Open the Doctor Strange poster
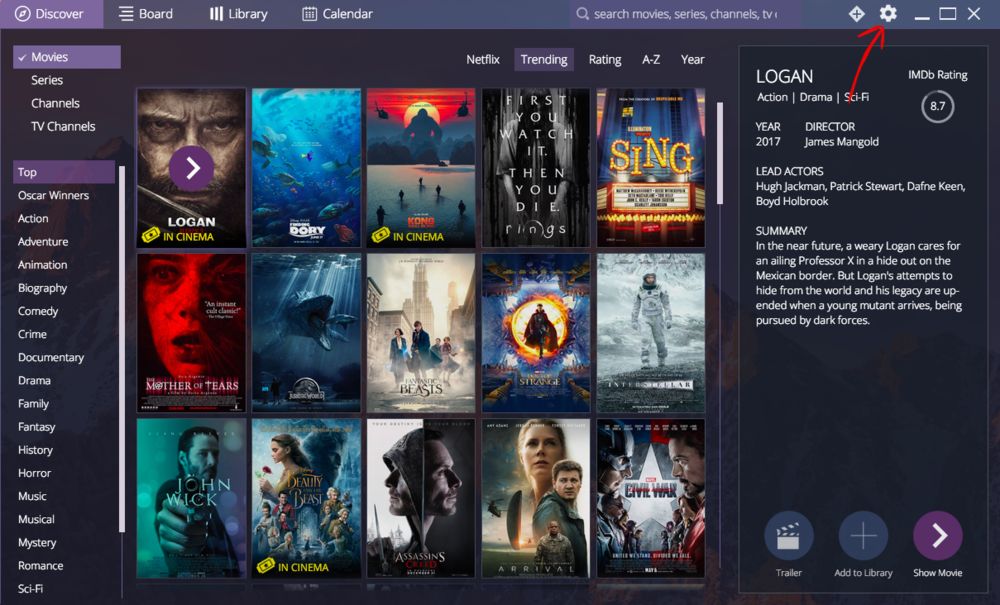This screenshot has height=605, width=1000. [x=536, y=333]
